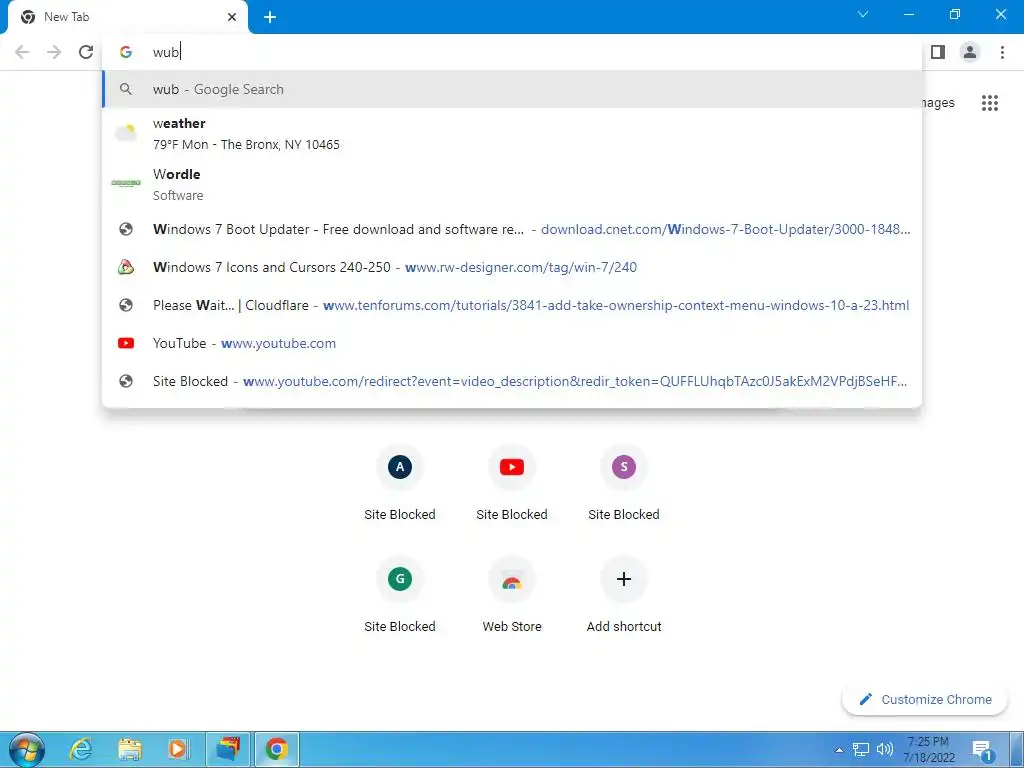Choose the weather suggestion for The Bronx
The width and height of the screenshot is (1024, 768).
(512, 133)
